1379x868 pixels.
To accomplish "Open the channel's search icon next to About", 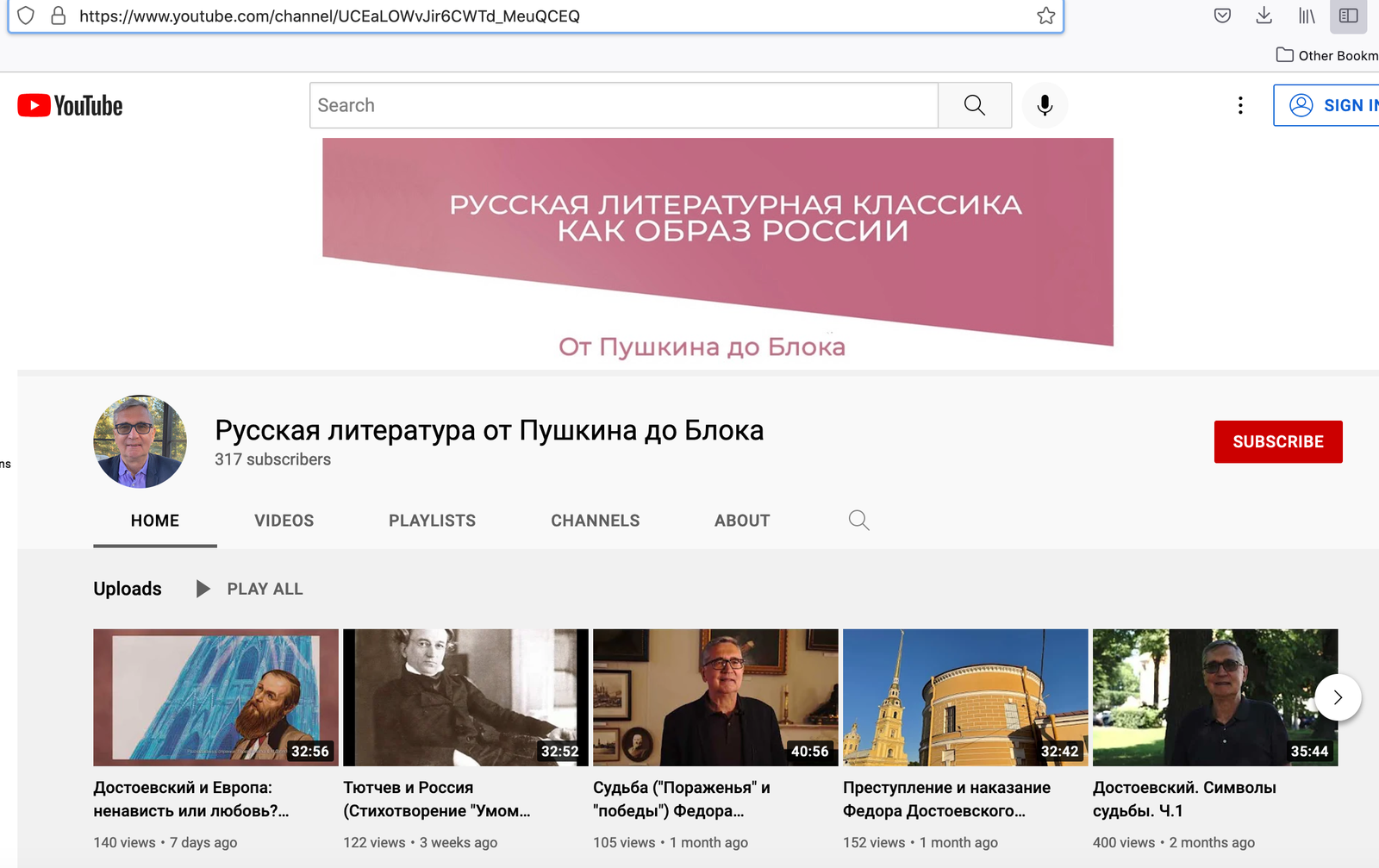I will 858,520.
